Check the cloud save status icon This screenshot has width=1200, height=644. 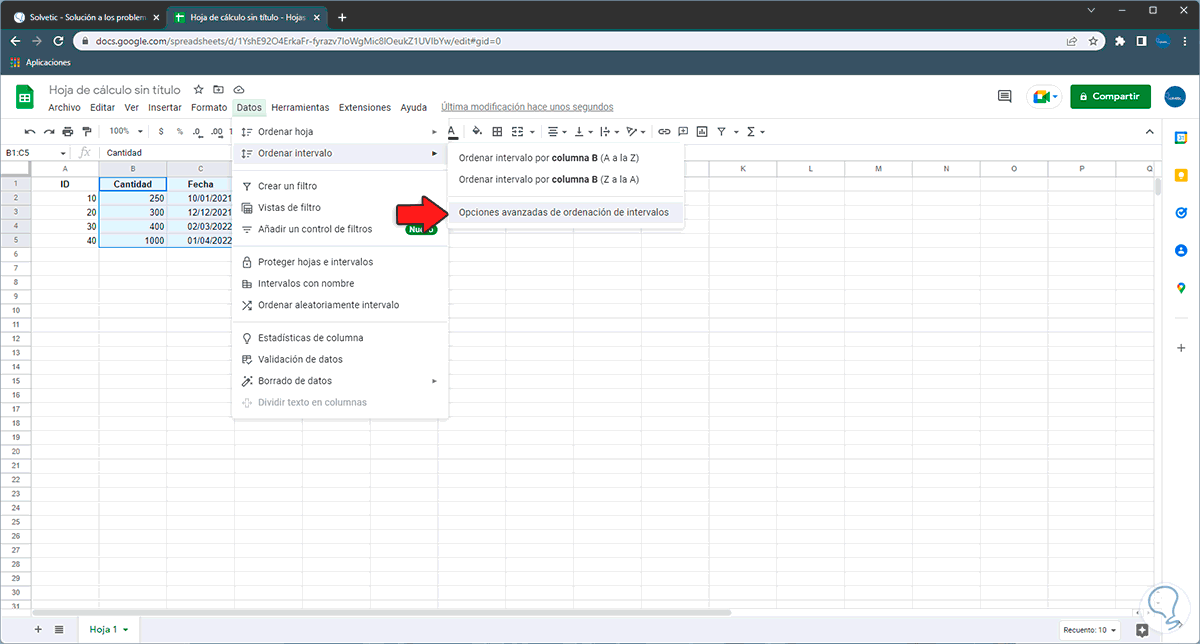(239, 90)
